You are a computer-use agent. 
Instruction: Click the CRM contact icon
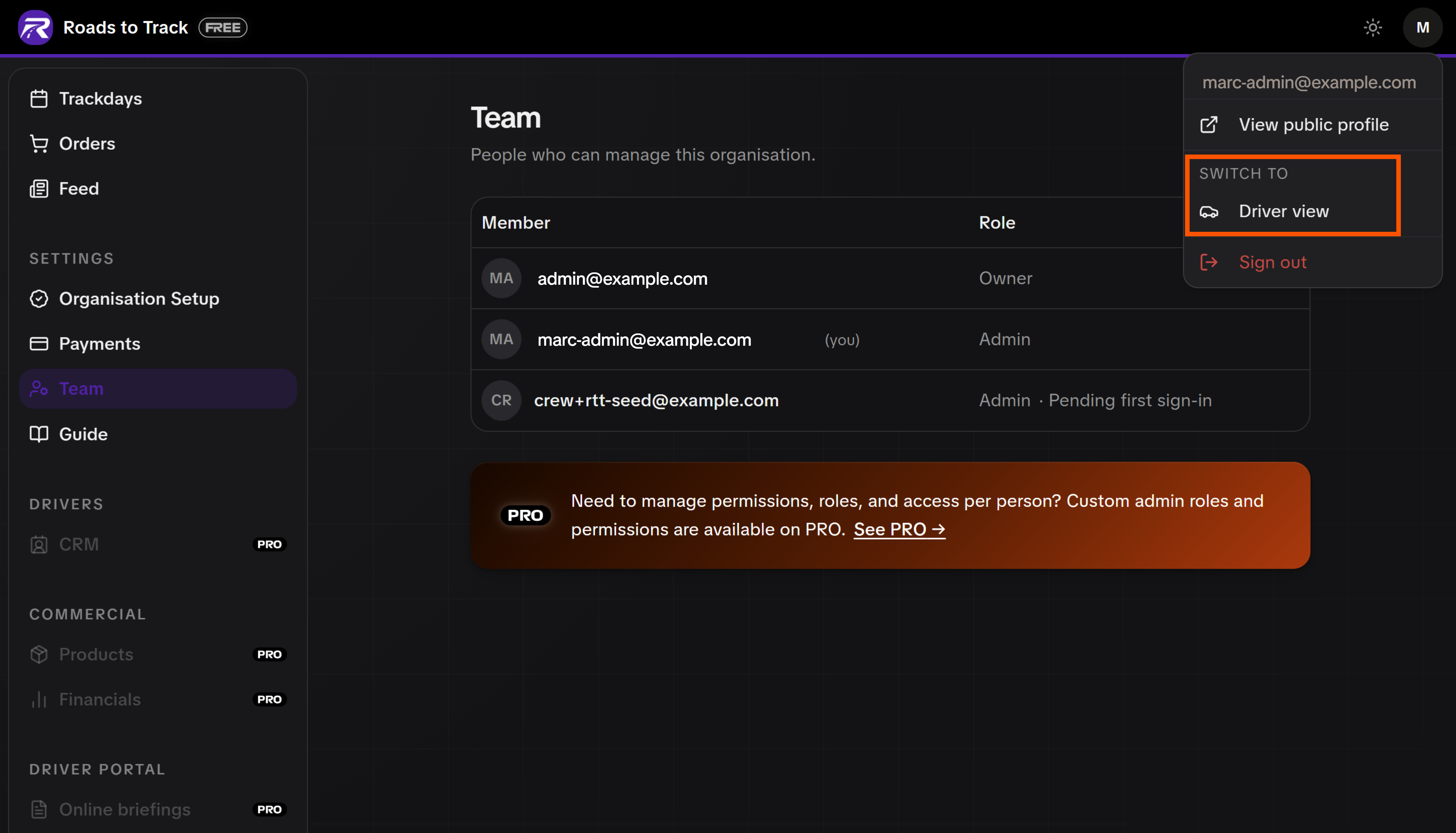[38, 544]
